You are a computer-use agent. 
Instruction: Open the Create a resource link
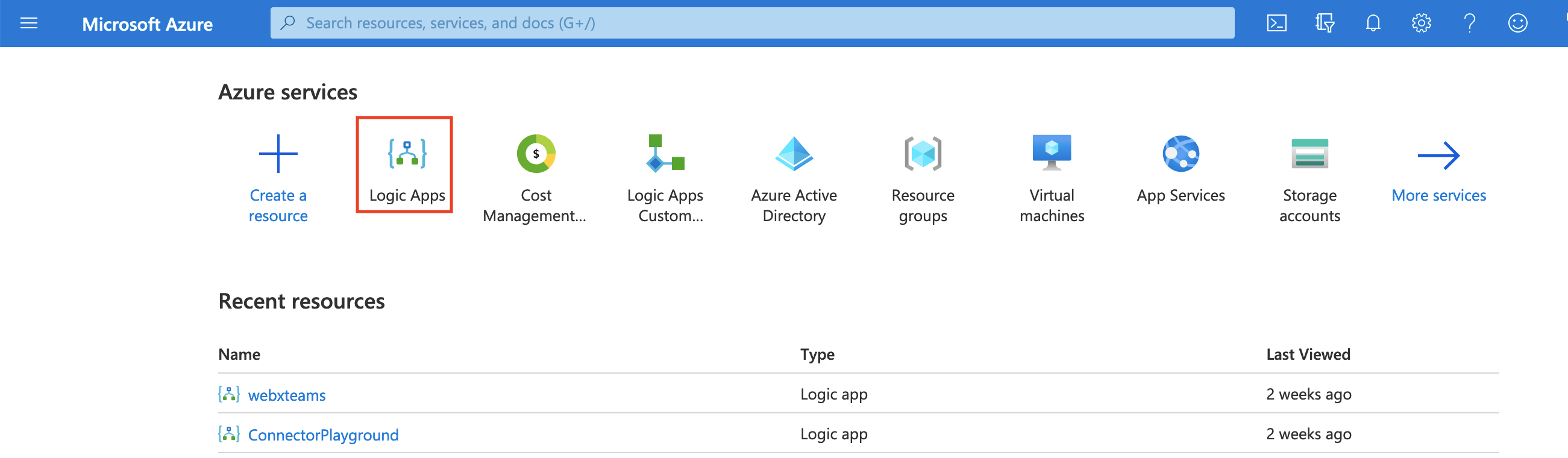coord(278,205)
